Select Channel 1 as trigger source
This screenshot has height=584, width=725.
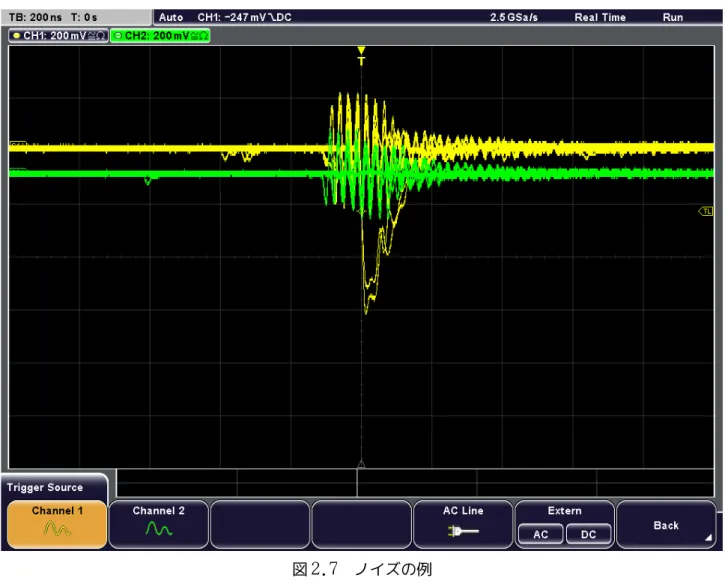tap(57, 524)
